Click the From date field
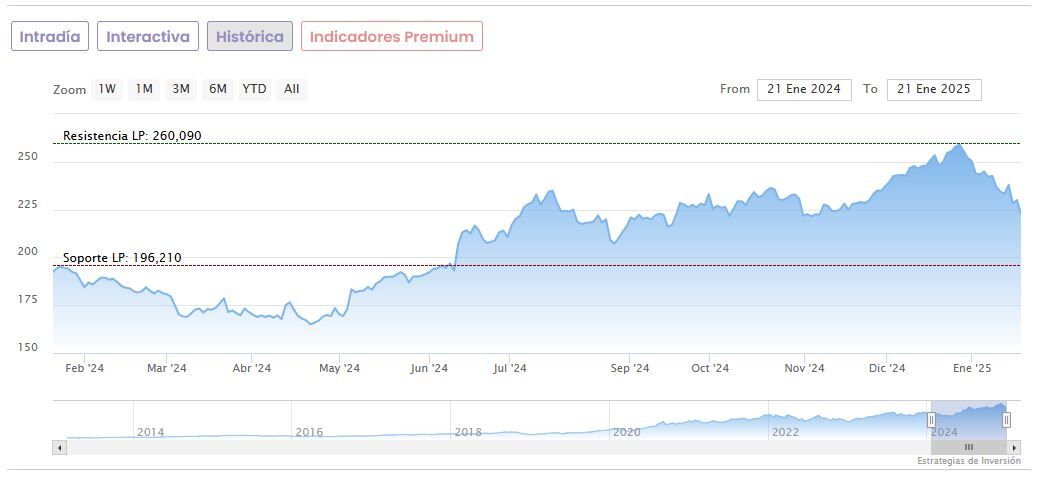 click(x=804, y=89)
